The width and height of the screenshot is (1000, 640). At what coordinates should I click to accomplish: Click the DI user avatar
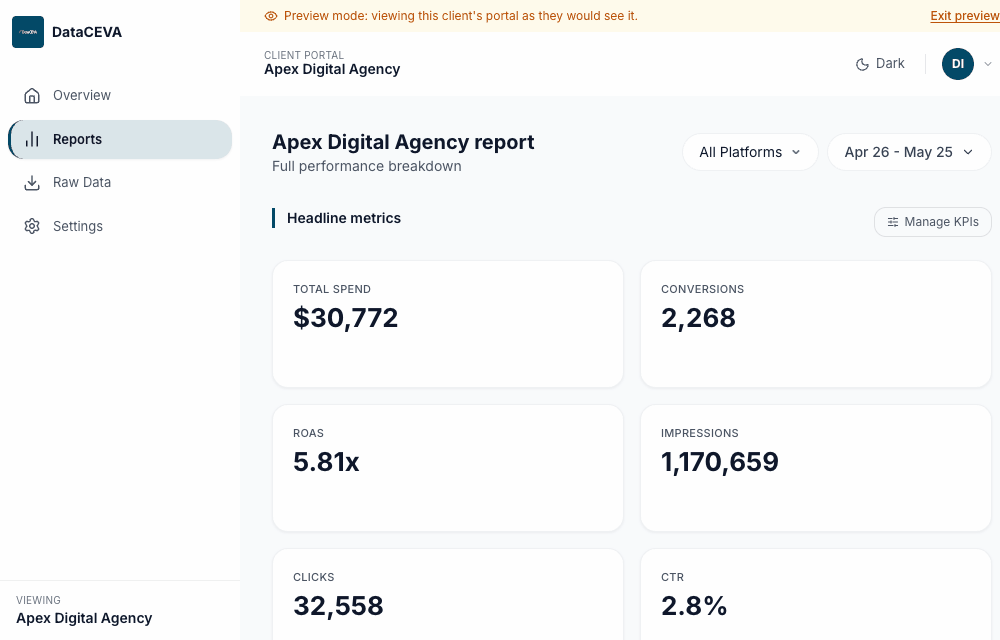958,64
